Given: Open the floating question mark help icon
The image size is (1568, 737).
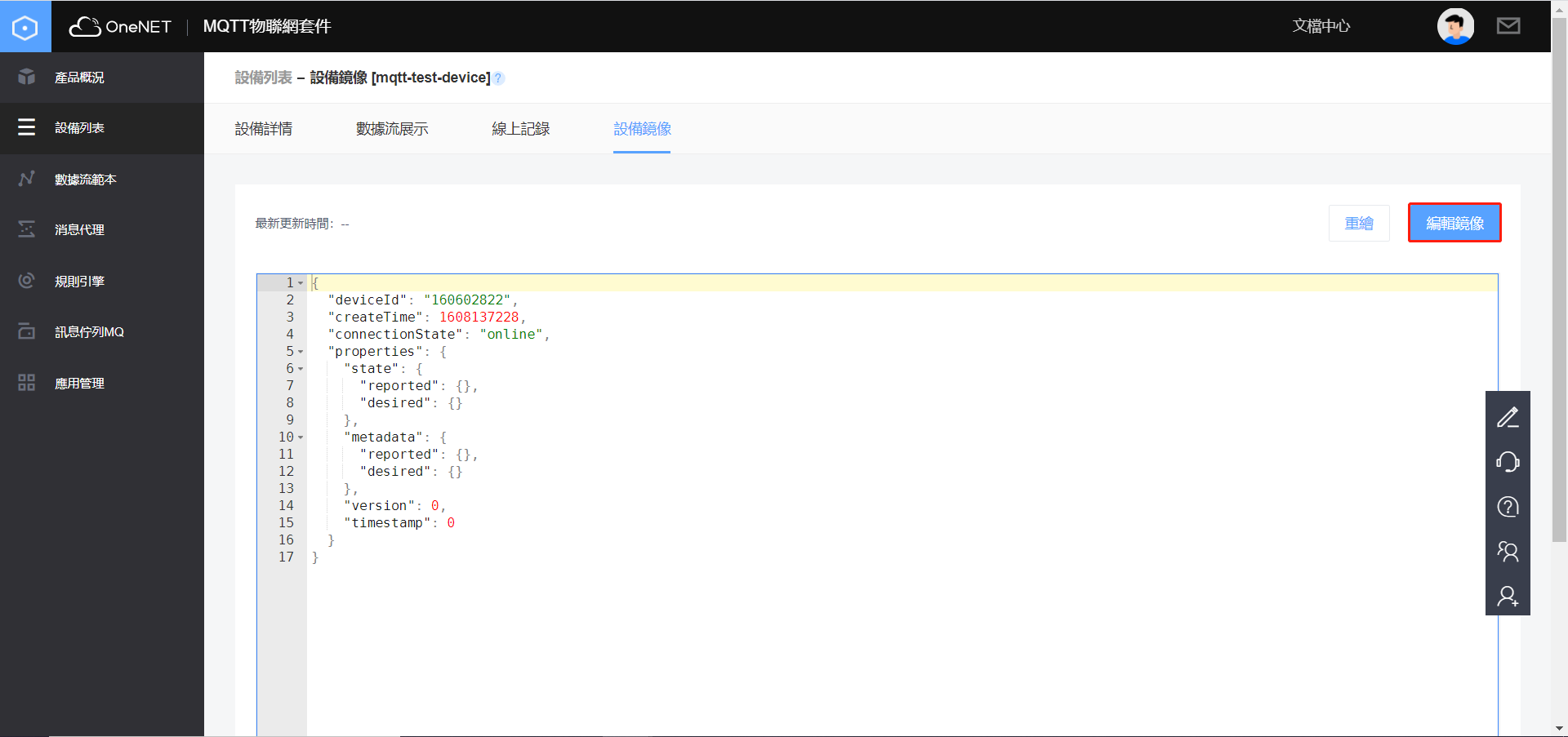Looking at the screenshot, I should (x=1508, y=507).
